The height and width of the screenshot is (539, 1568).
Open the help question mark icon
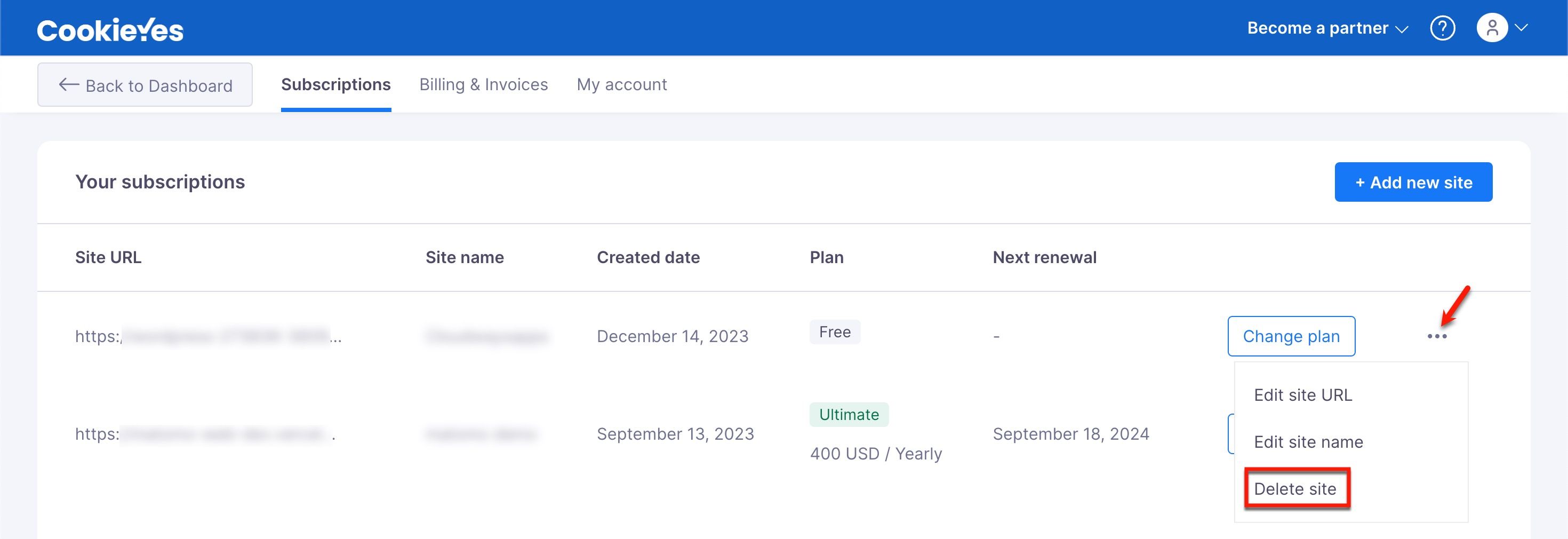(1442, 28)
